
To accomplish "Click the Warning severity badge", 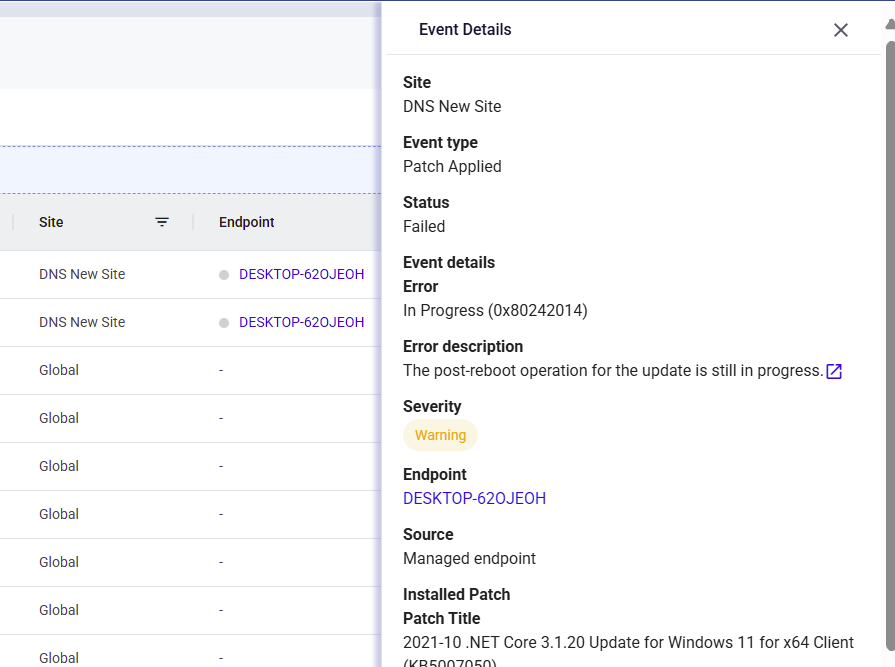I will (x=440, y=435).
